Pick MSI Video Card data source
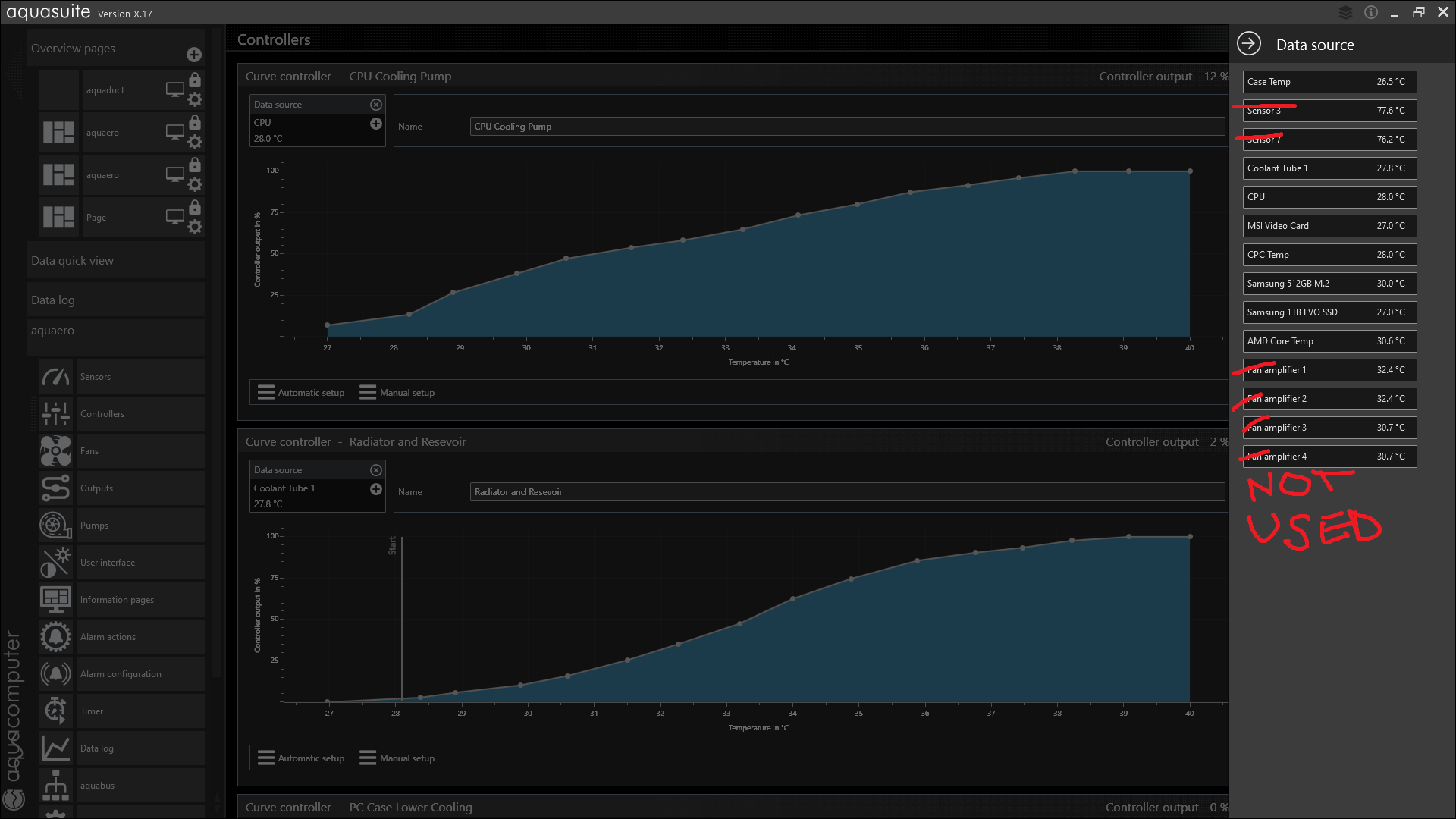The height and width of the screenshot is (819, 1456). (x=1329, y=226)
